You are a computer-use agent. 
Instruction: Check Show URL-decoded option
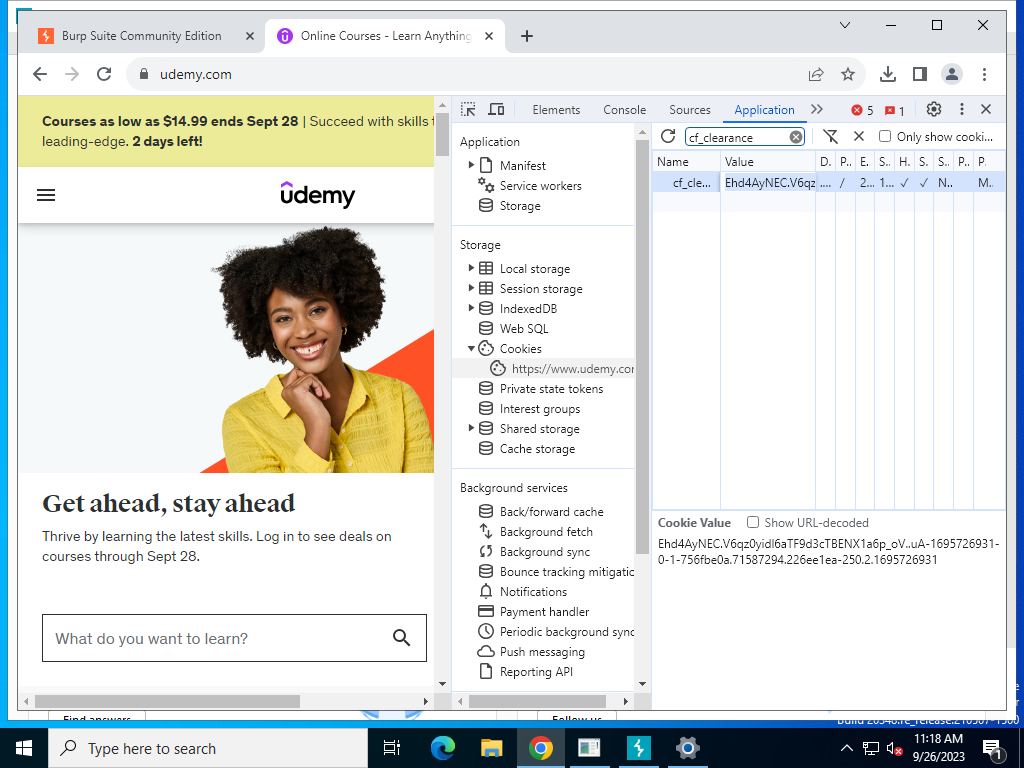753,522
